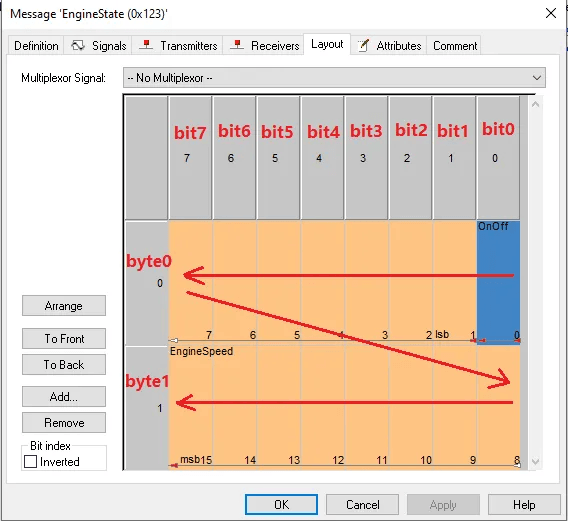
Task: Open the Receivers tab
Action: click(263, 46)
